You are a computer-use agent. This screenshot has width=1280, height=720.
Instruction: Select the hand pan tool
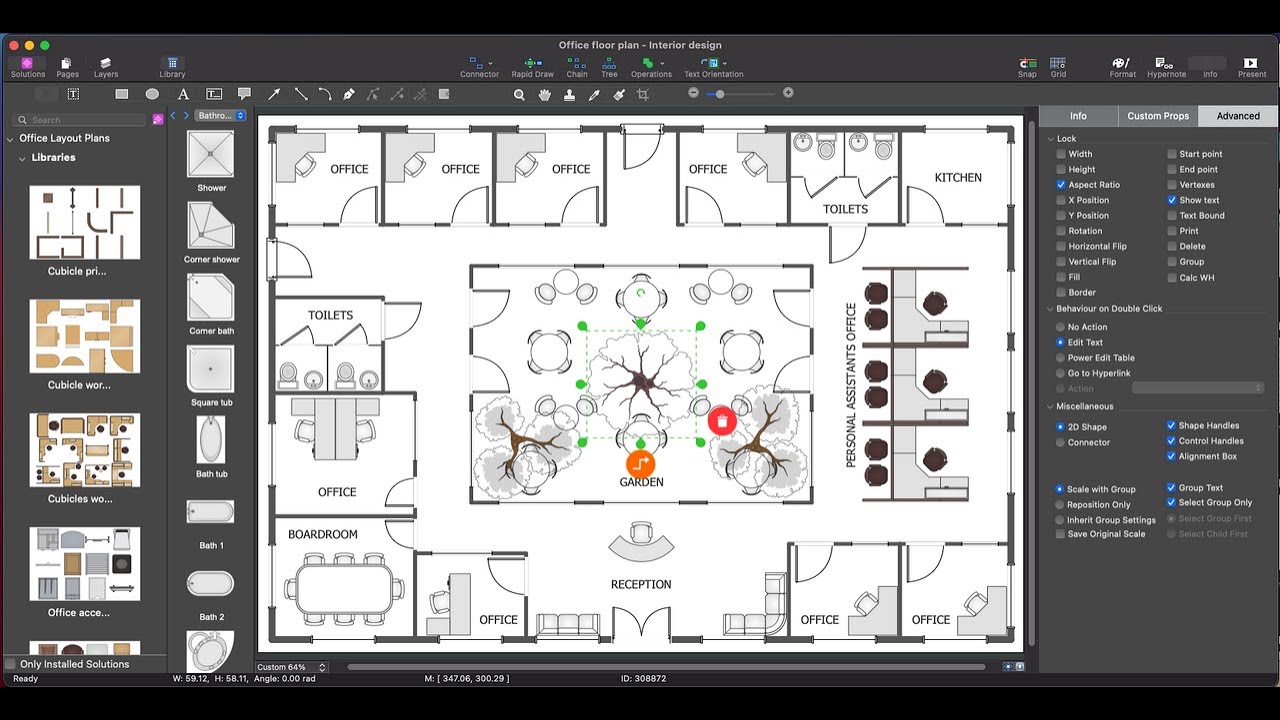point(545,94)
